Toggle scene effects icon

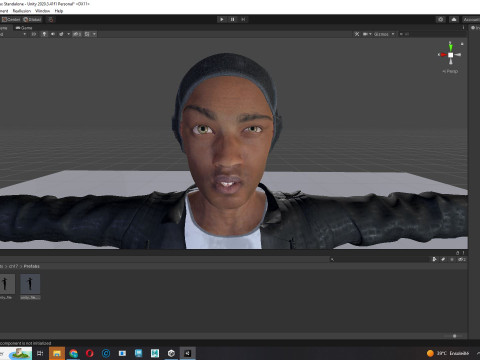61,34
